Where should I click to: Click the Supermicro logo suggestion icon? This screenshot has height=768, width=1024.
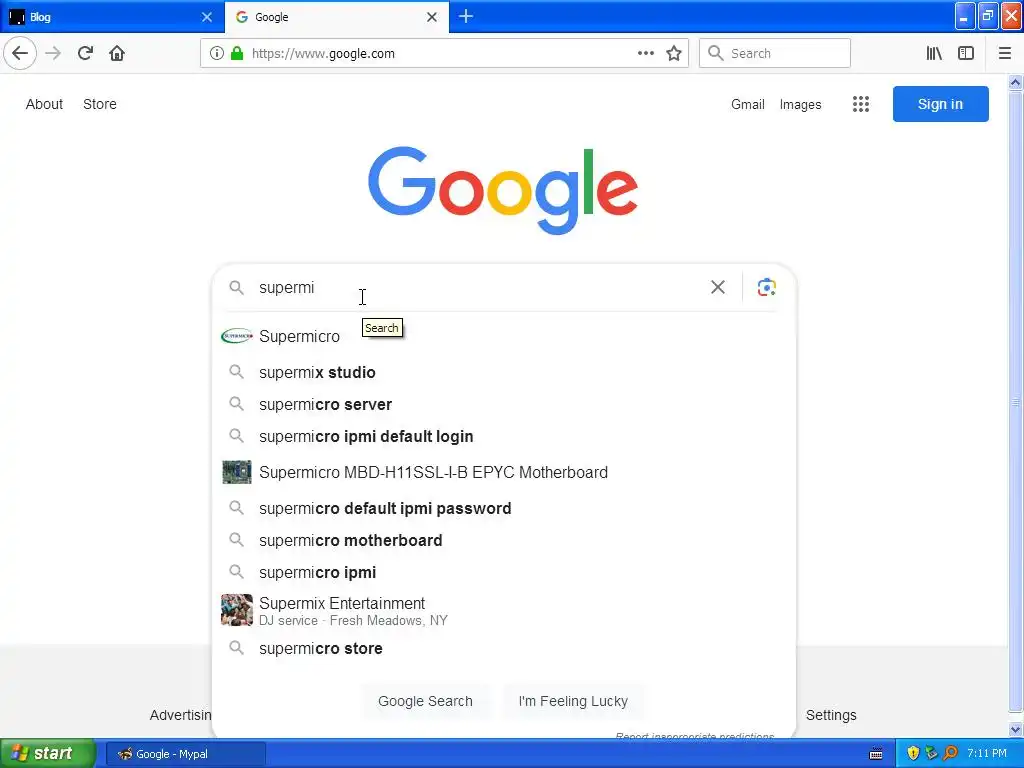236,336
